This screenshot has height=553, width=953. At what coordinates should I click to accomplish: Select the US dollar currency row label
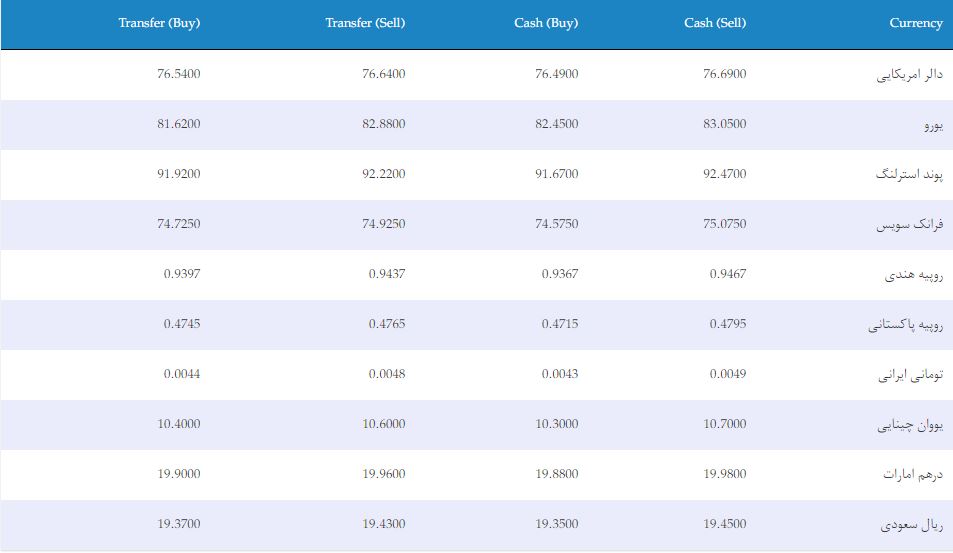pyautogui.click(x=909, y=75)
